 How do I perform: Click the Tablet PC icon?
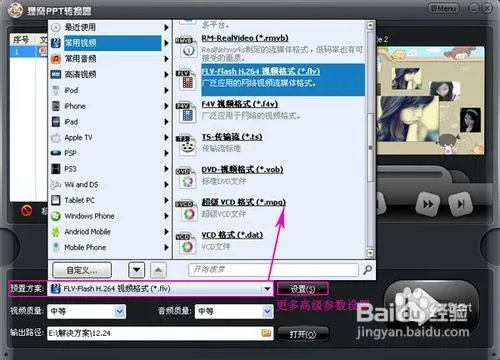[x=56, y=200]
